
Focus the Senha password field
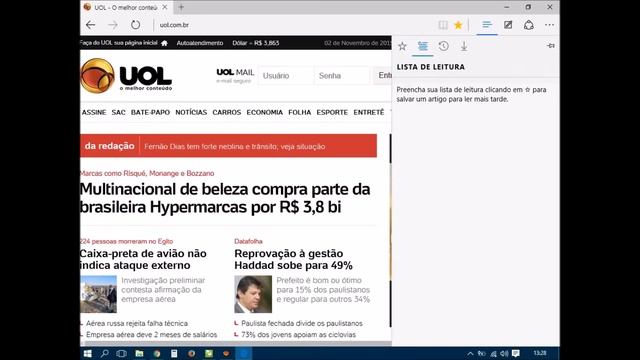click(342, 76)
